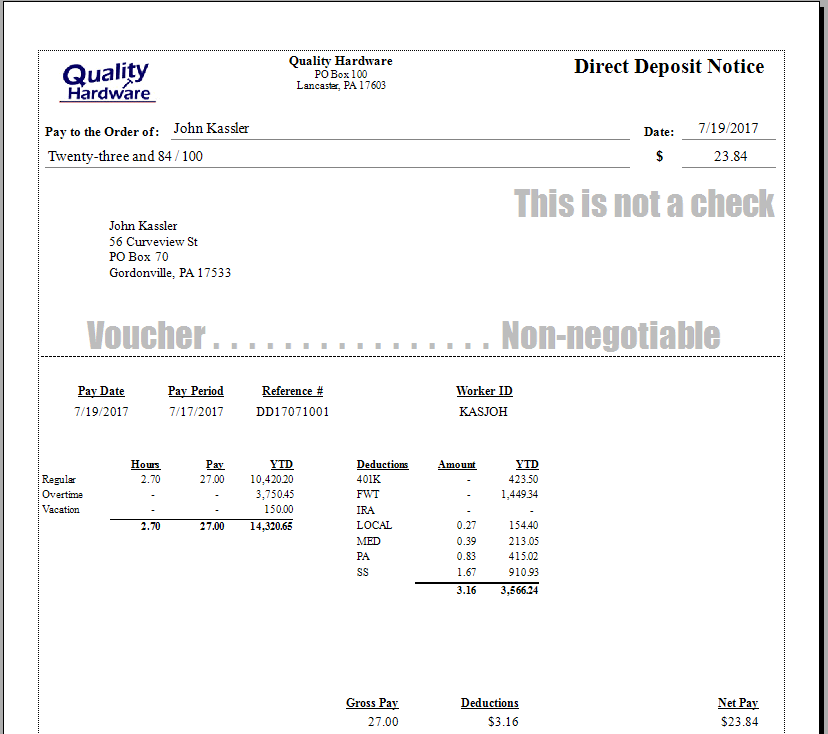The image size is (828, 734).
Task: Click the Hours column header
Action: coord(145,464)
